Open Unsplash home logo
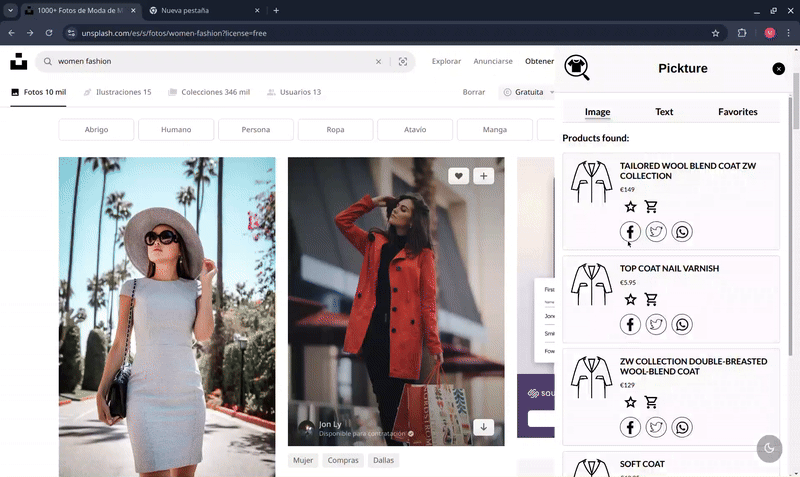Viewport: 800px width, 477px height. click(19, 61)
